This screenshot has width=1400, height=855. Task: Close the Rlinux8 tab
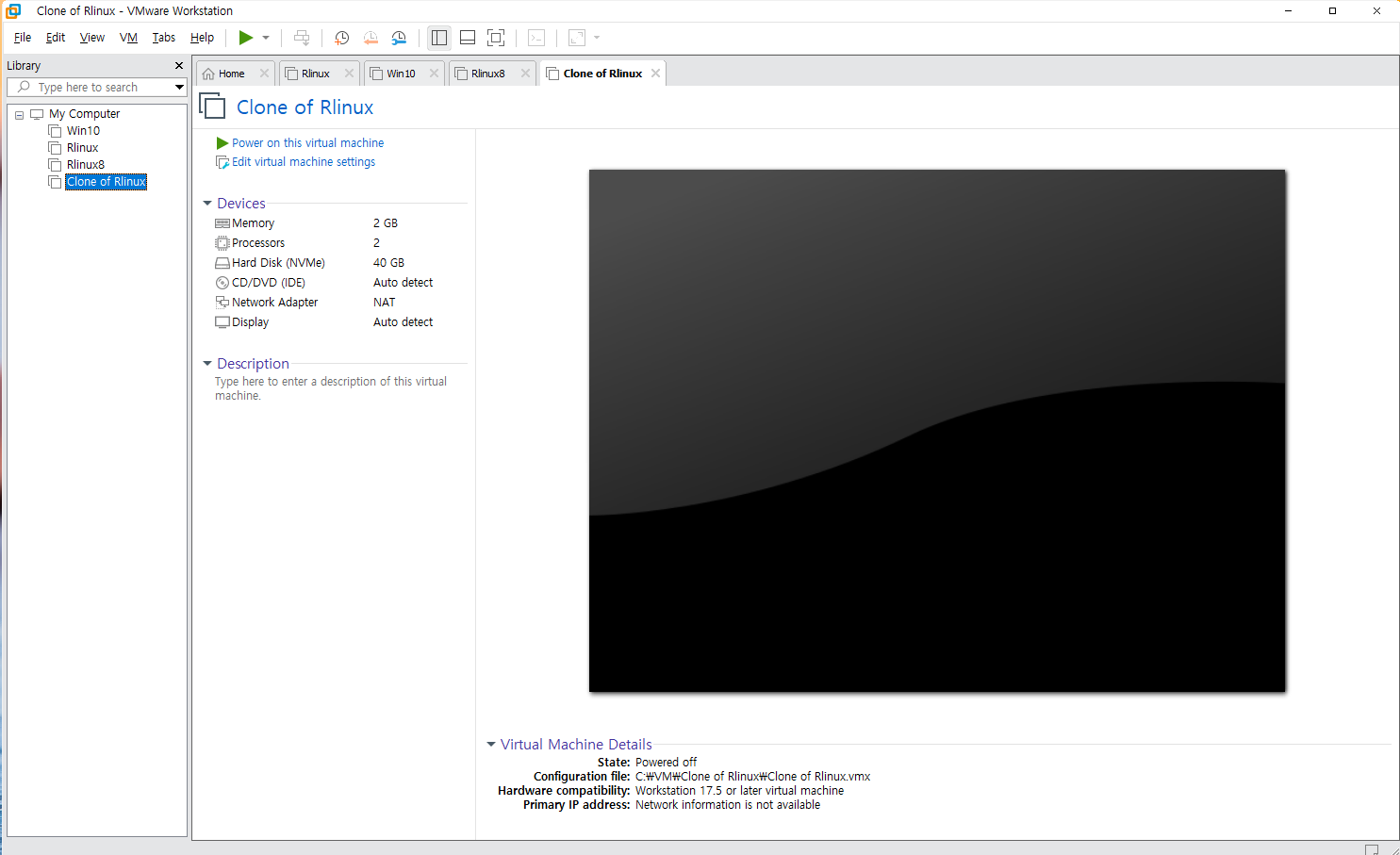coord(525,74)
